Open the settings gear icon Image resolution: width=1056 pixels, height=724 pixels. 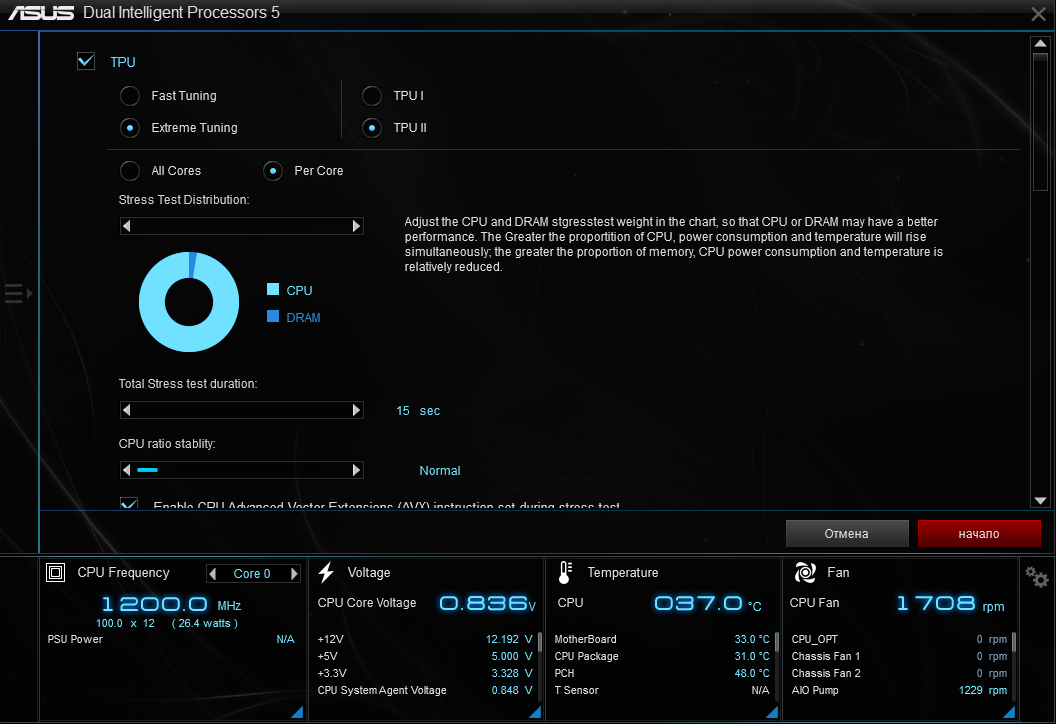point(1036,577)
